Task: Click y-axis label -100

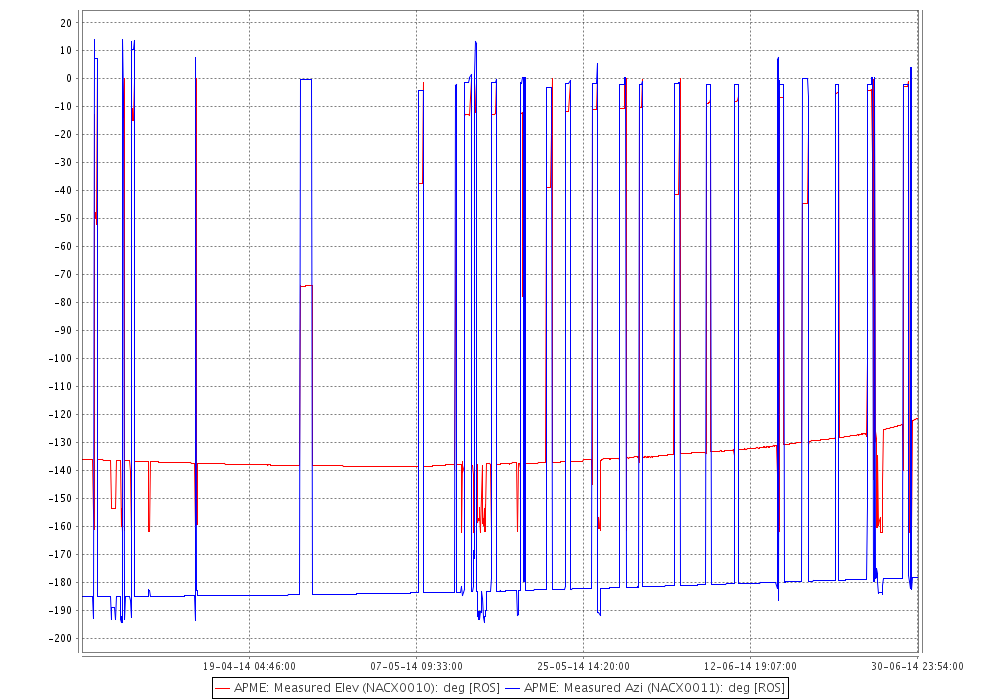Action: [61, 358]
